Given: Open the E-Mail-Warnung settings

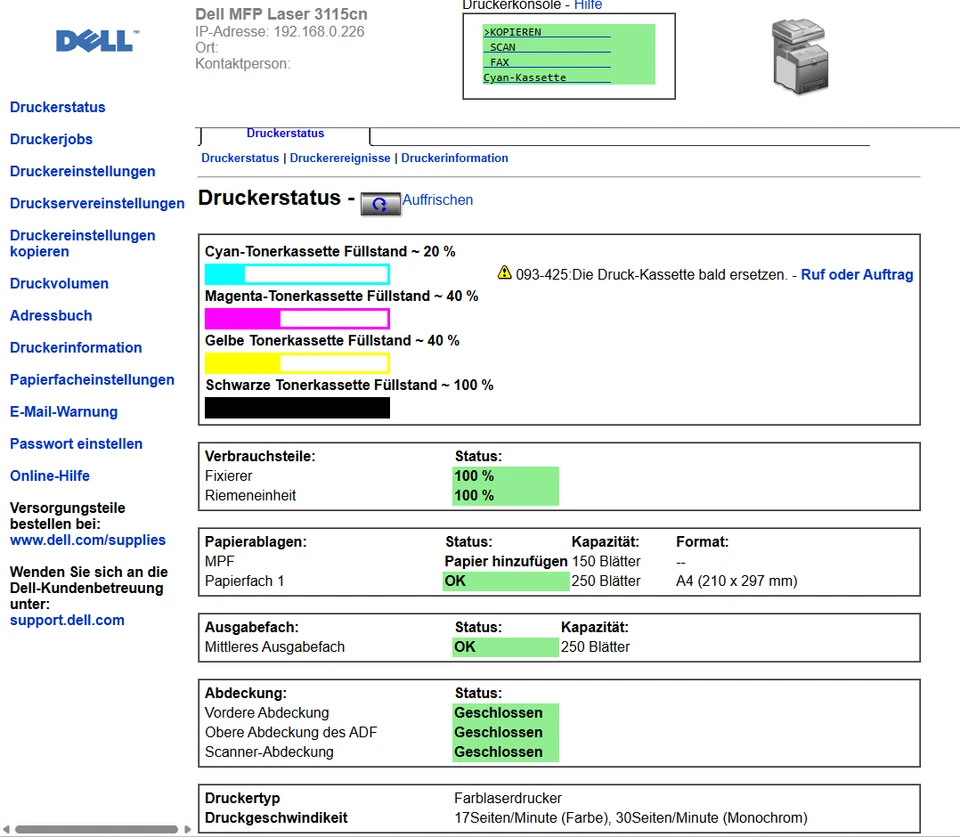Looking at the screenshot, I should (64, 411).
